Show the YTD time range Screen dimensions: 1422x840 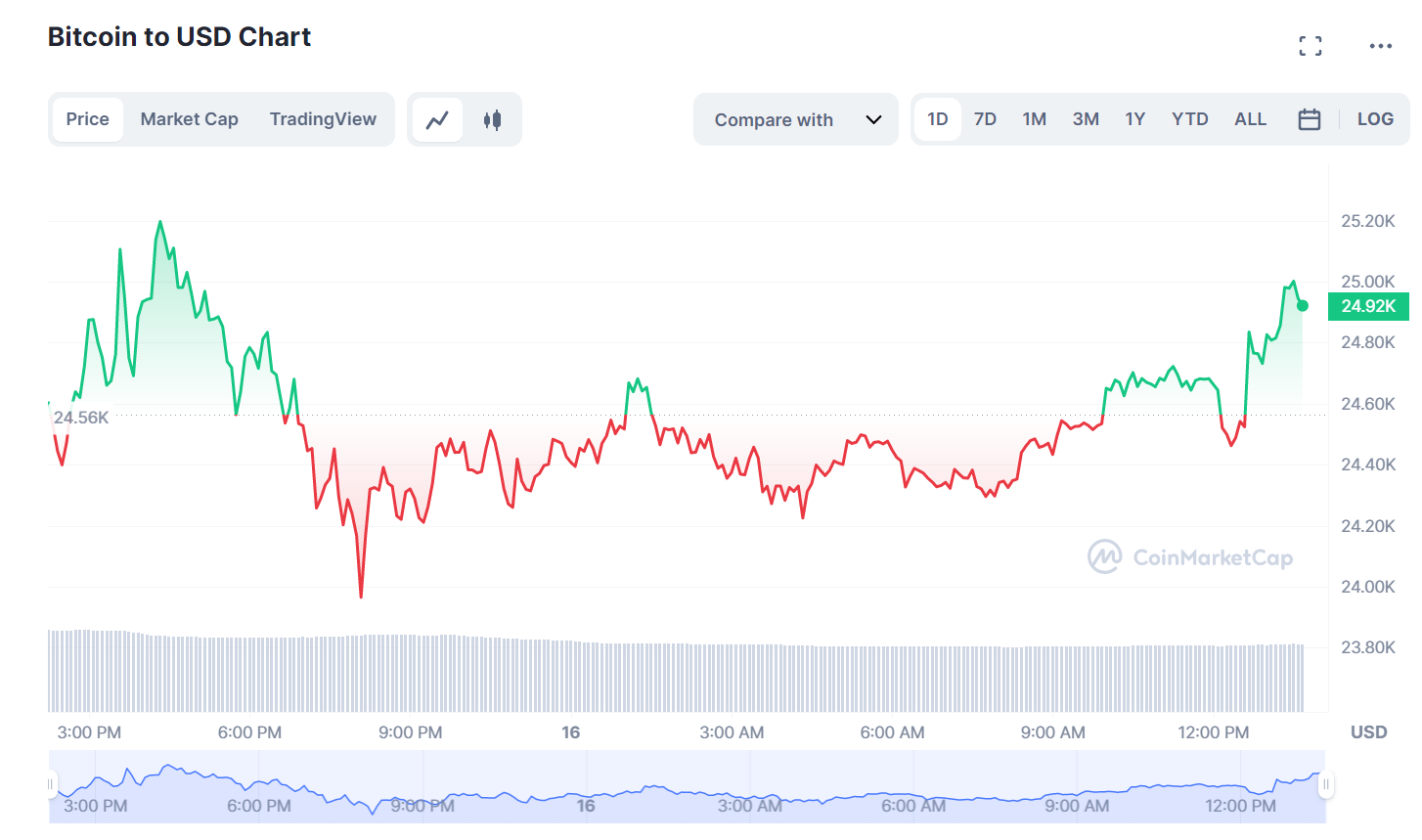[x=1189, y=119]
